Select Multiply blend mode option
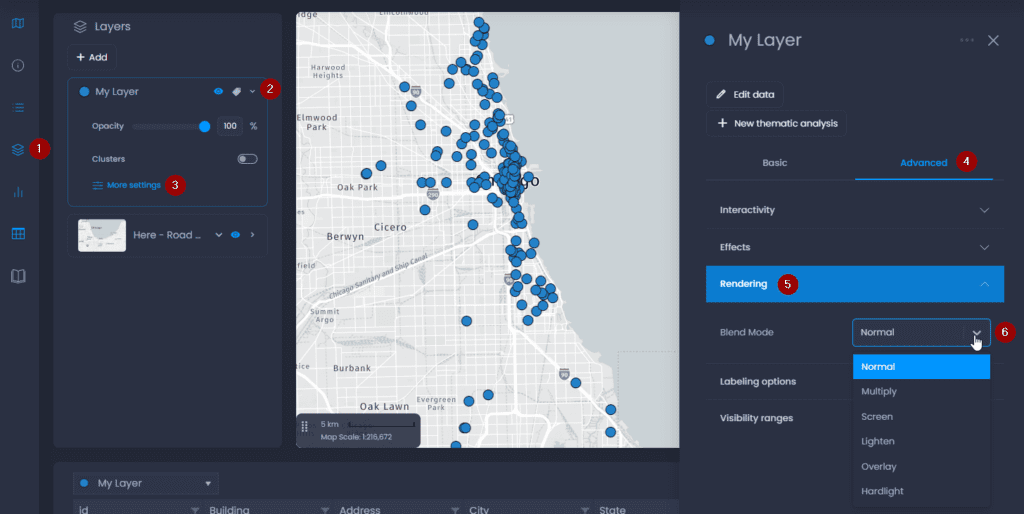Viewport: 1024px width, 514px height. (x=921, y=392)
